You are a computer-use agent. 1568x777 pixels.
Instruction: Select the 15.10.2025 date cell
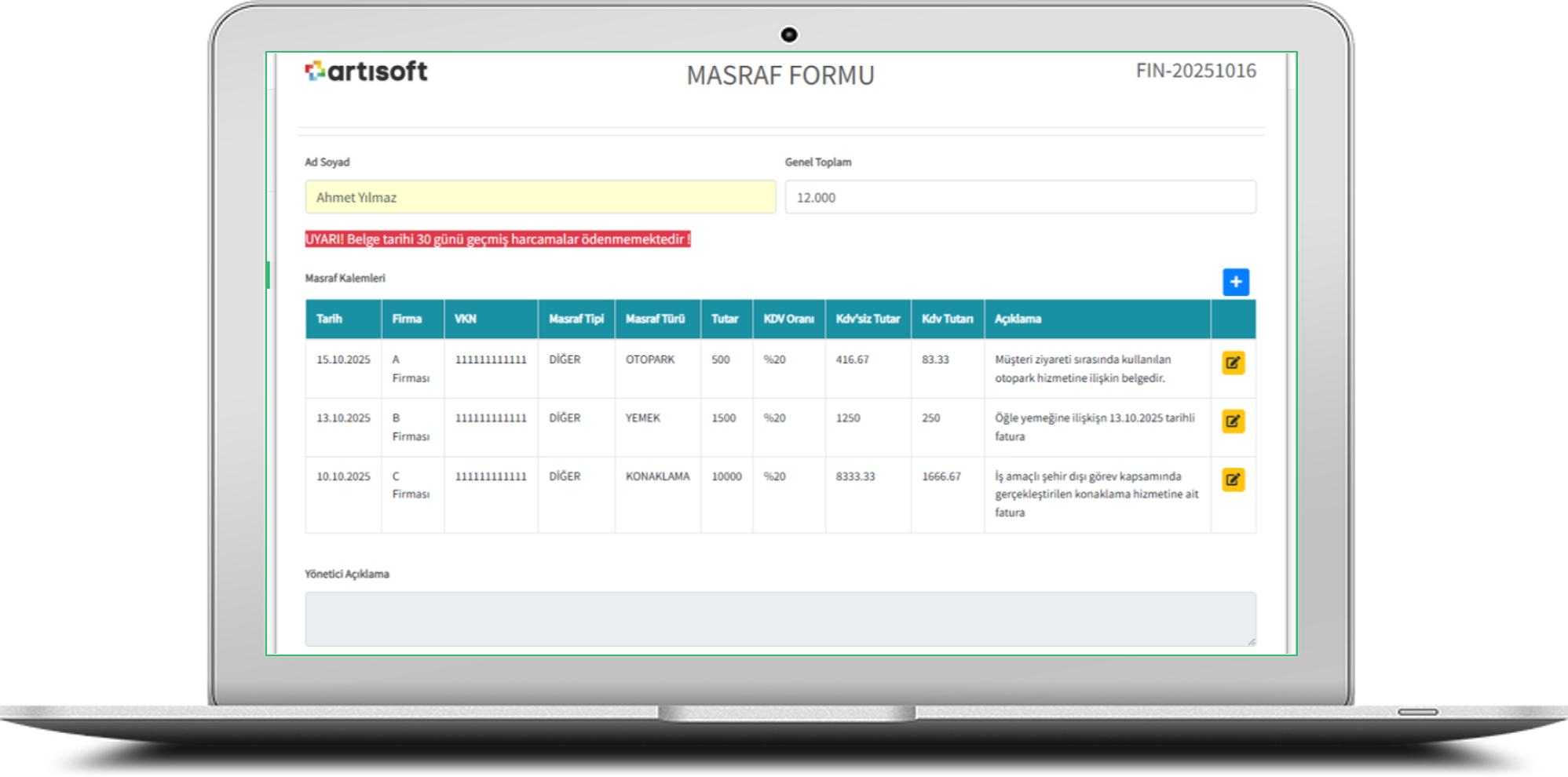[343, 359]
